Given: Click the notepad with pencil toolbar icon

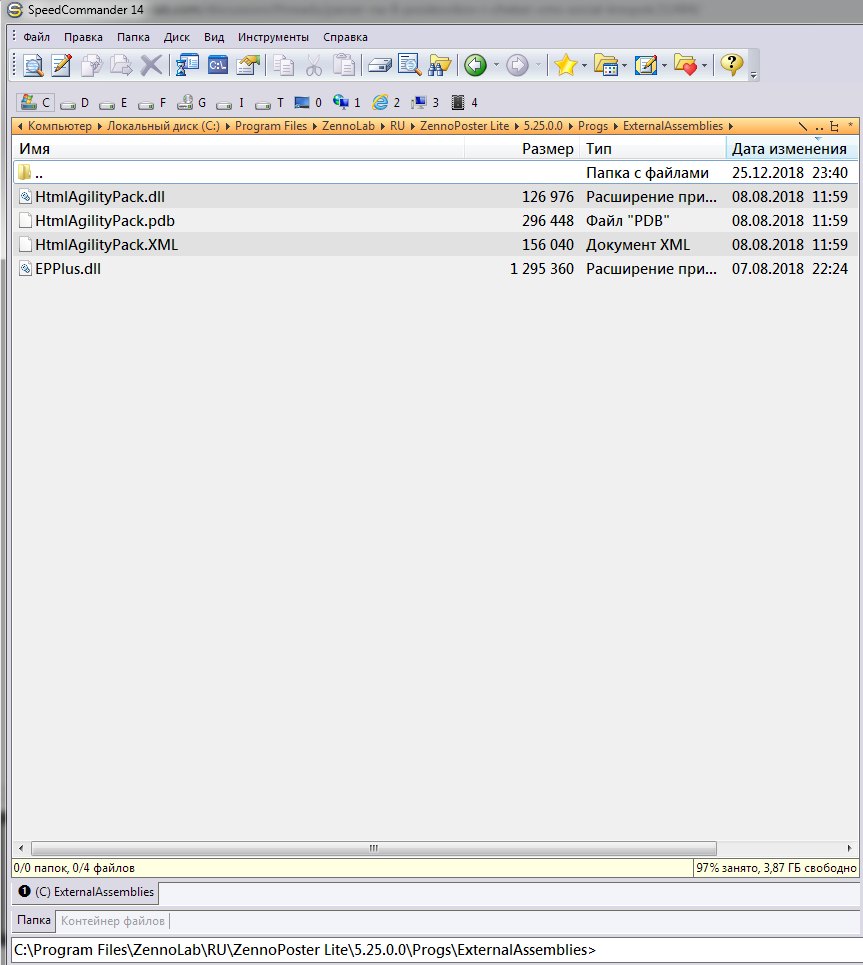Looking at the screenshot, I should click(646, 65).
